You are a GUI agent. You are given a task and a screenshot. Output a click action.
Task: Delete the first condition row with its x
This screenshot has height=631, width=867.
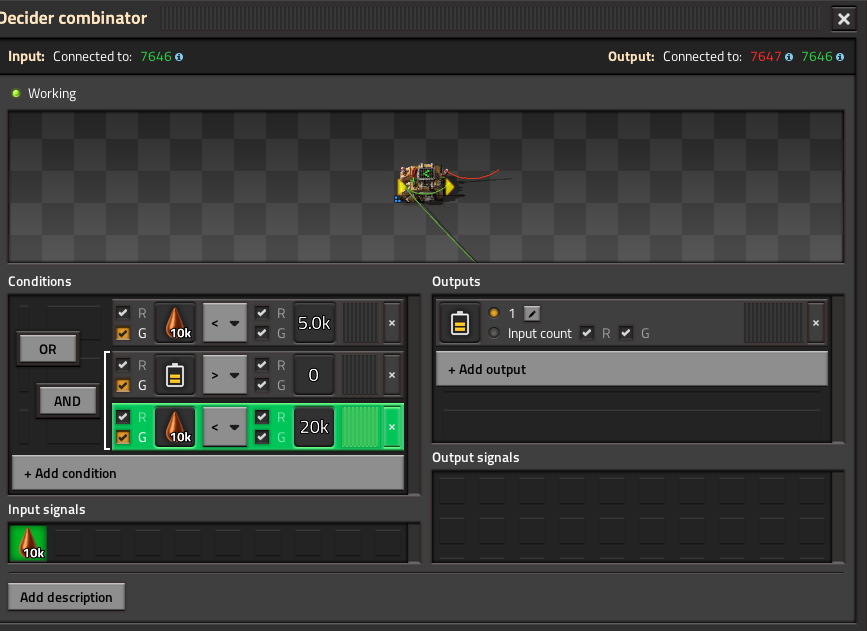392,323
